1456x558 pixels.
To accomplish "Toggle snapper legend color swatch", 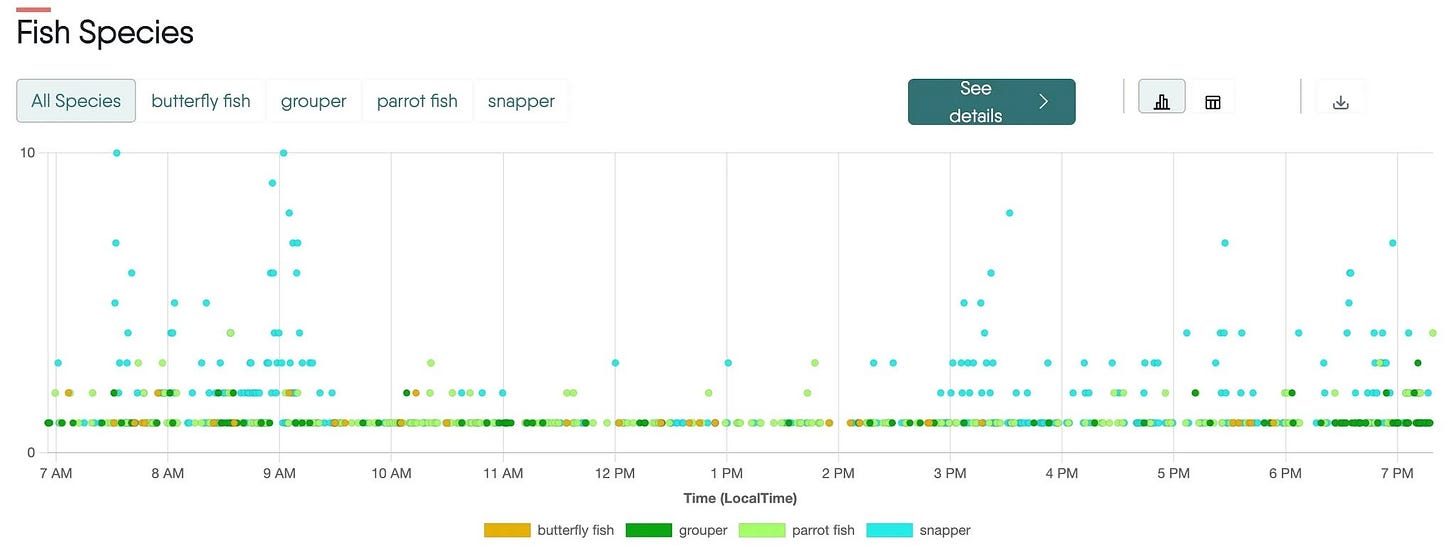I will [x=889, y=530].
